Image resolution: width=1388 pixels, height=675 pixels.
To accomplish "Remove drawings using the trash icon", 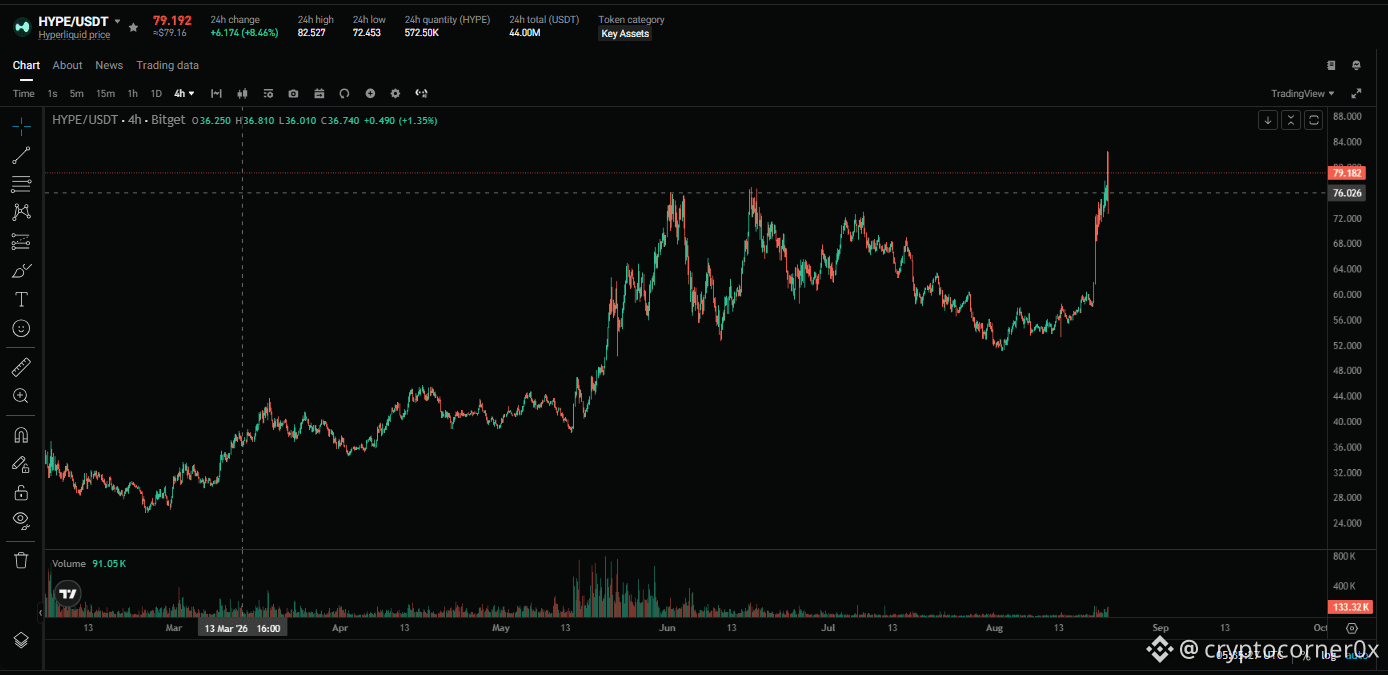I will click(x=21, y=560).
